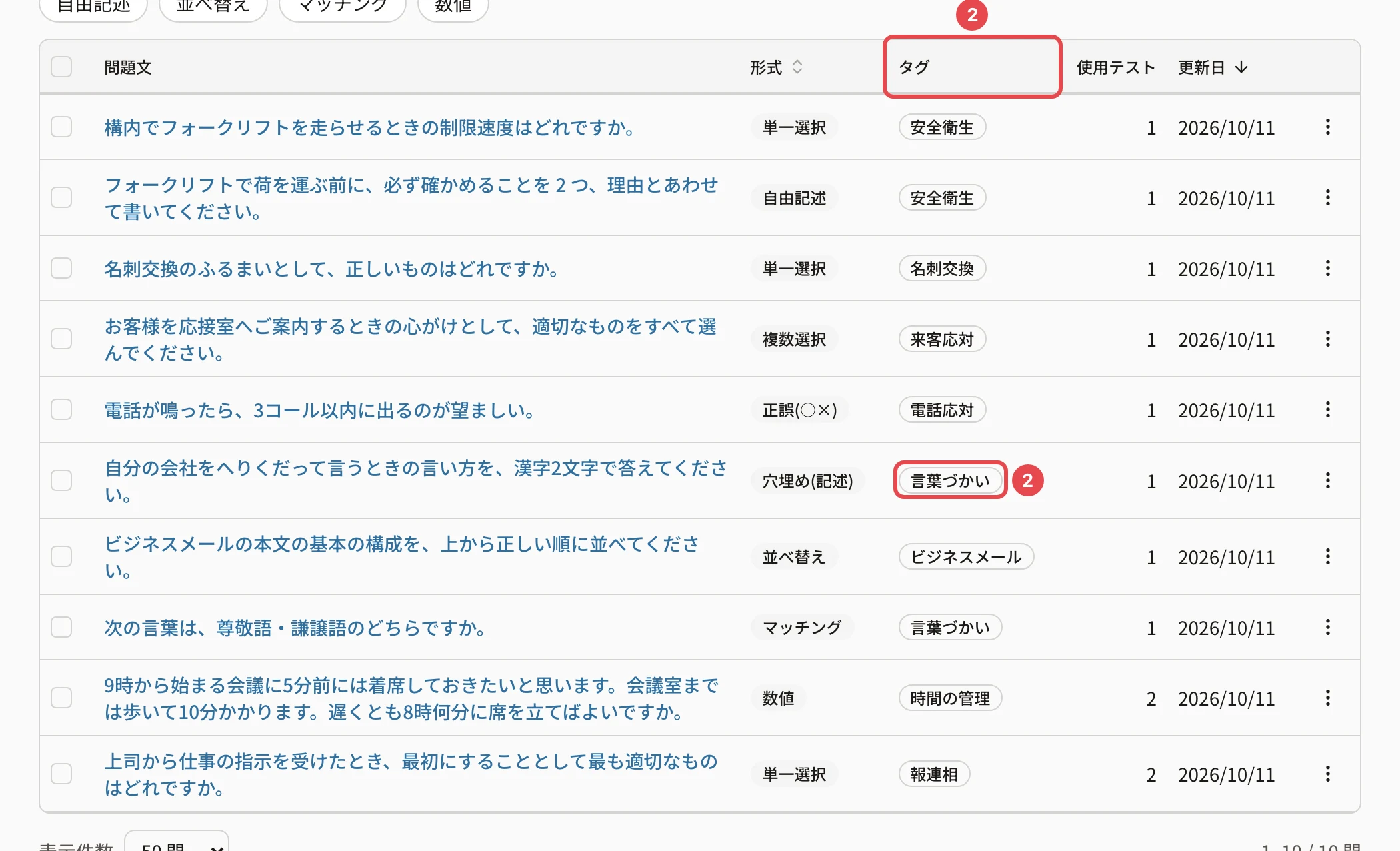1400x851 pixels.
Task: Check the box for ビジネスメールの本文 question
Action: click(x=61, y=556)
